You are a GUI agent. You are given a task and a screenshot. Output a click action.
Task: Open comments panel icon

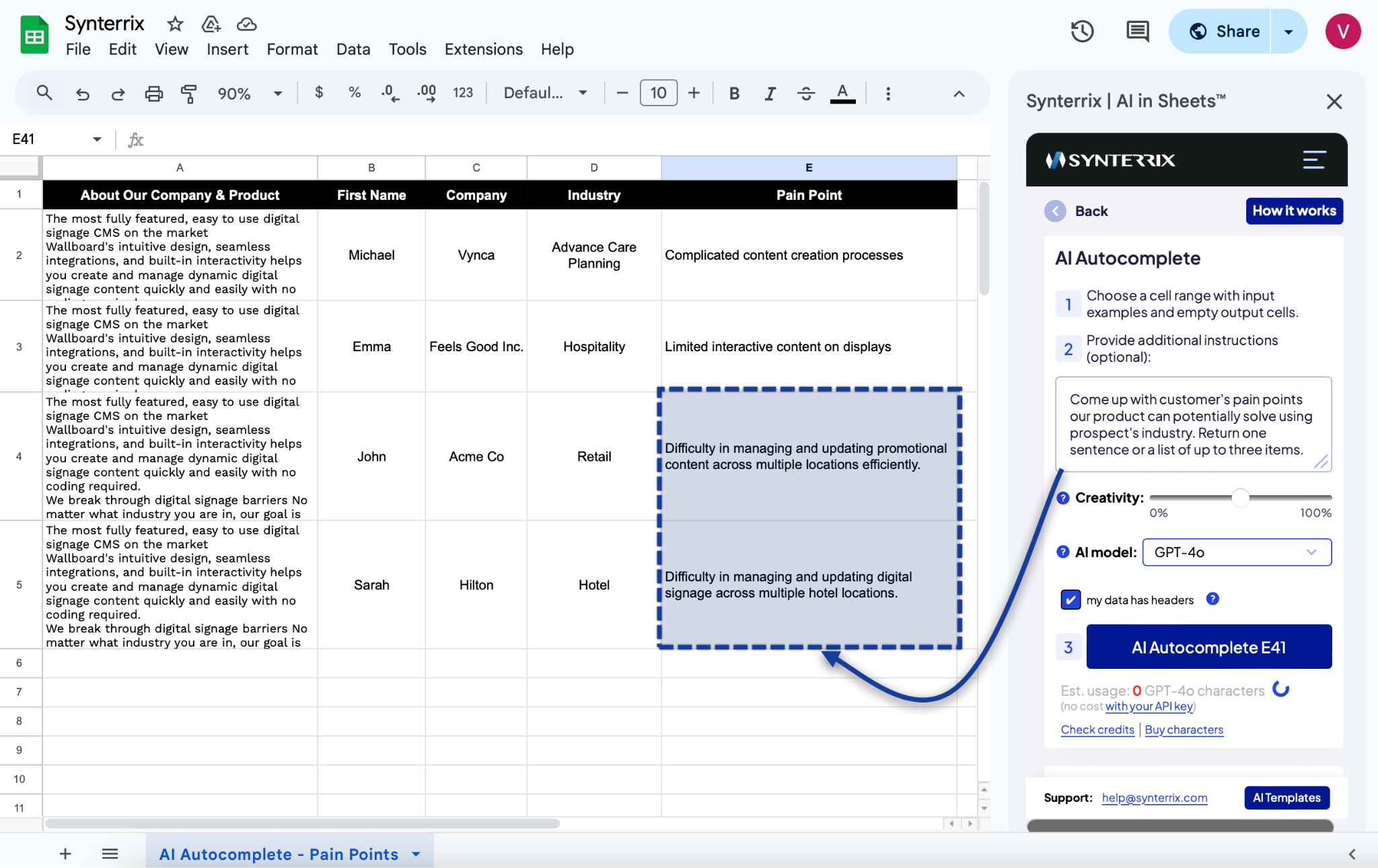point(1137,31)
